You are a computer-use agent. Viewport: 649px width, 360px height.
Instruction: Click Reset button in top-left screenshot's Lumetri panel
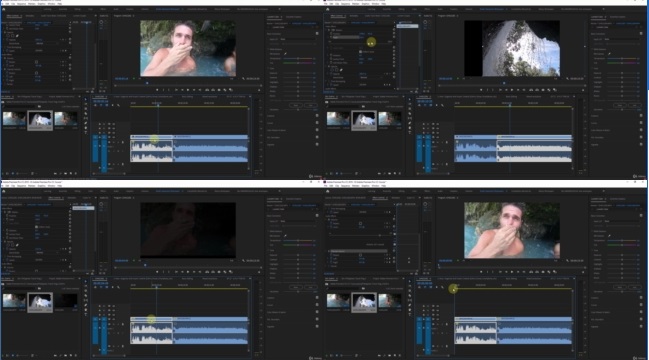click(296, 105)
